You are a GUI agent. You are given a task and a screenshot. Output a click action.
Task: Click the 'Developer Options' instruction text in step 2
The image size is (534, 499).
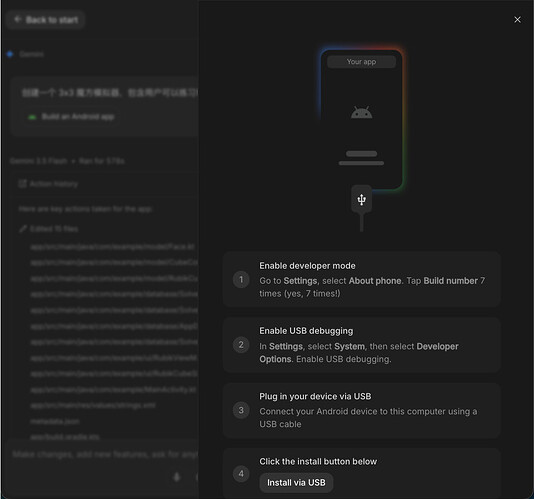click(359, 353)
